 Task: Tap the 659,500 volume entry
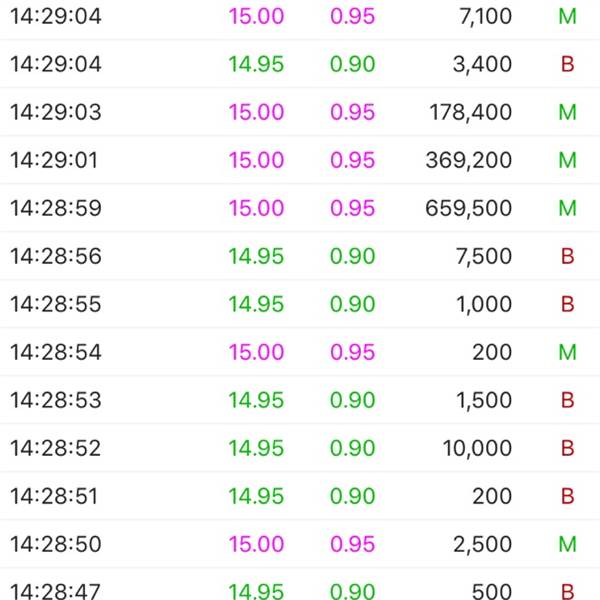coord(468,208)
